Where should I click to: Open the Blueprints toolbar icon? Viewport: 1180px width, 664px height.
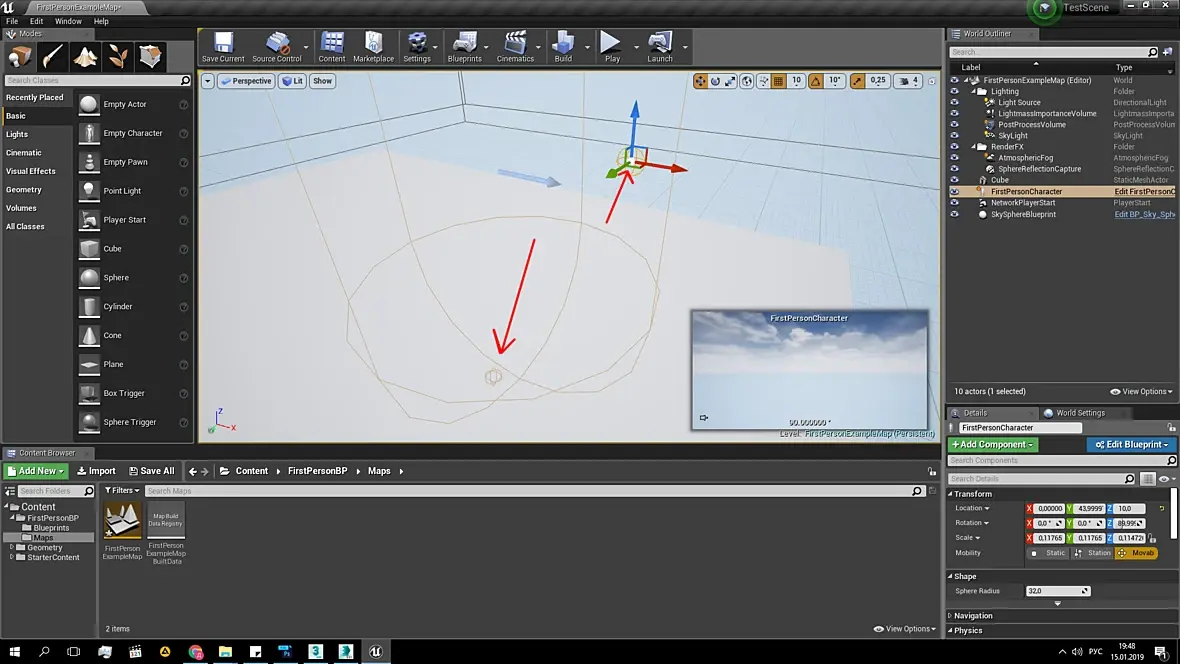pos(465,46)
